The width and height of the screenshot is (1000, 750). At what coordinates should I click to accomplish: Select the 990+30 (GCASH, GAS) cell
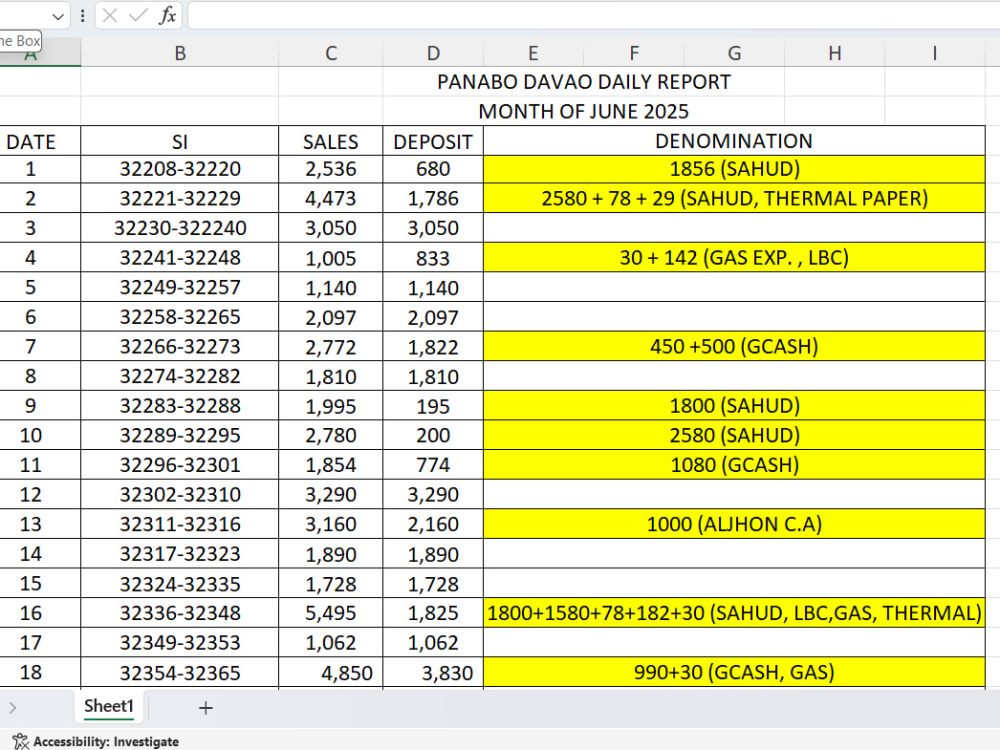point(734,672)
